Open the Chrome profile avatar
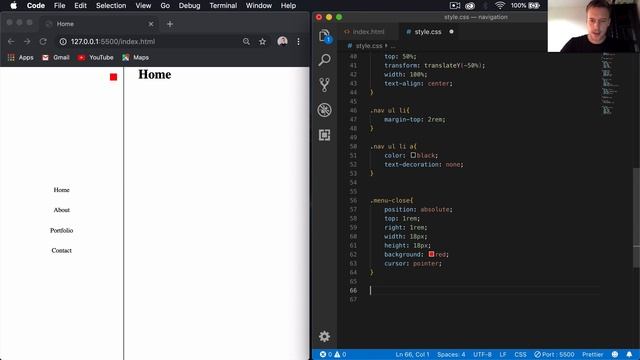640x360 pixels. click(282, 42)
